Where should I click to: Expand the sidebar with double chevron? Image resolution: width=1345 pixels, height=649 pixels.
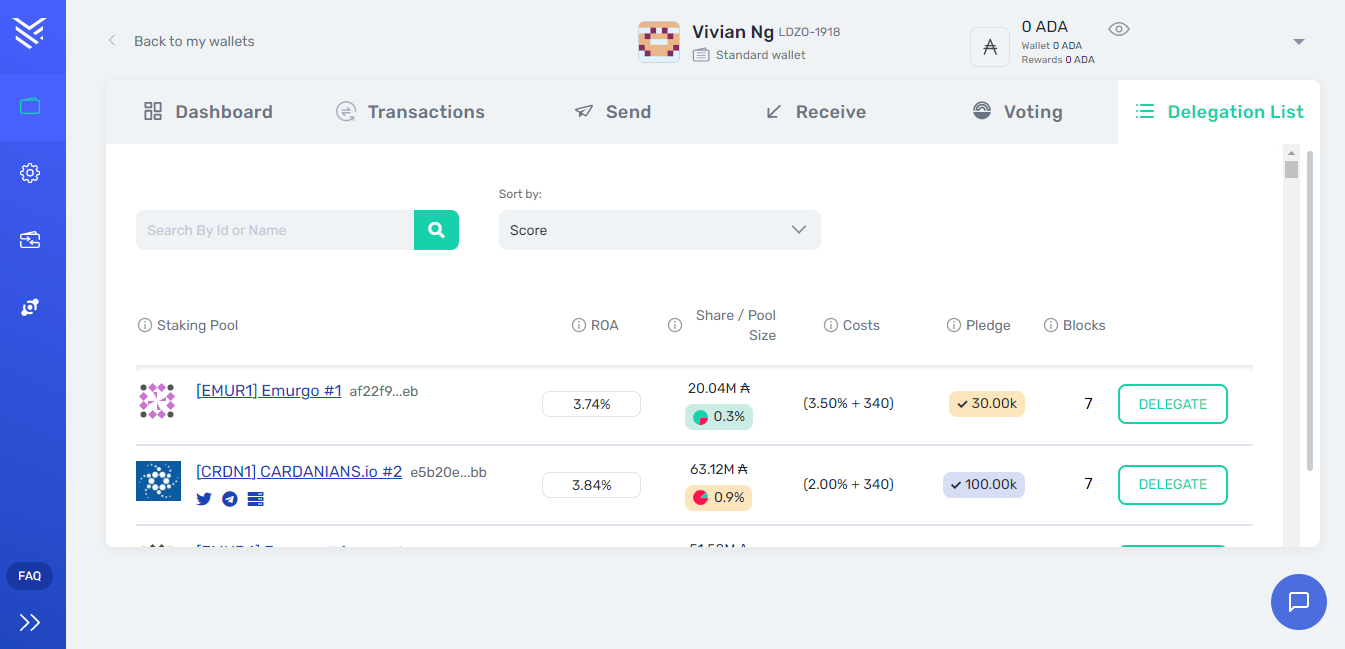pyautogui.click(x=30, y=622)
